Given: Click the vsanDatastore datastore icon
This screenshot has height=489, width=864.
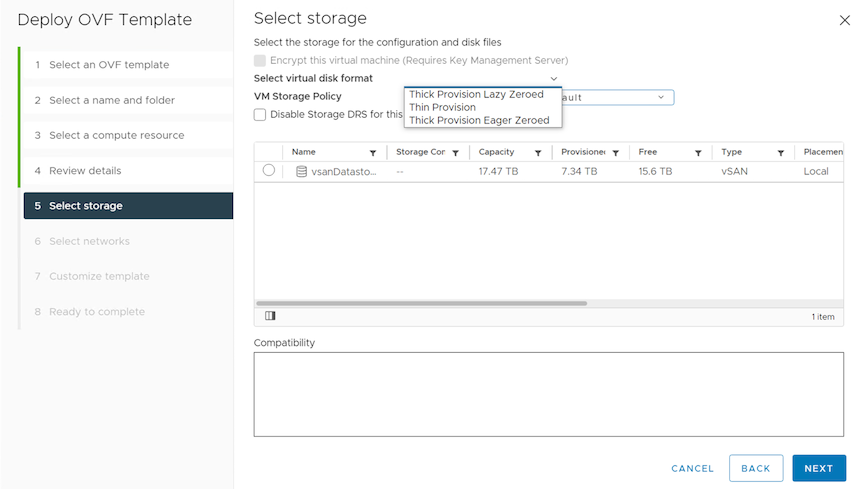Looking at the screenshot, I should pyautogui.click(x=301, y=171).
